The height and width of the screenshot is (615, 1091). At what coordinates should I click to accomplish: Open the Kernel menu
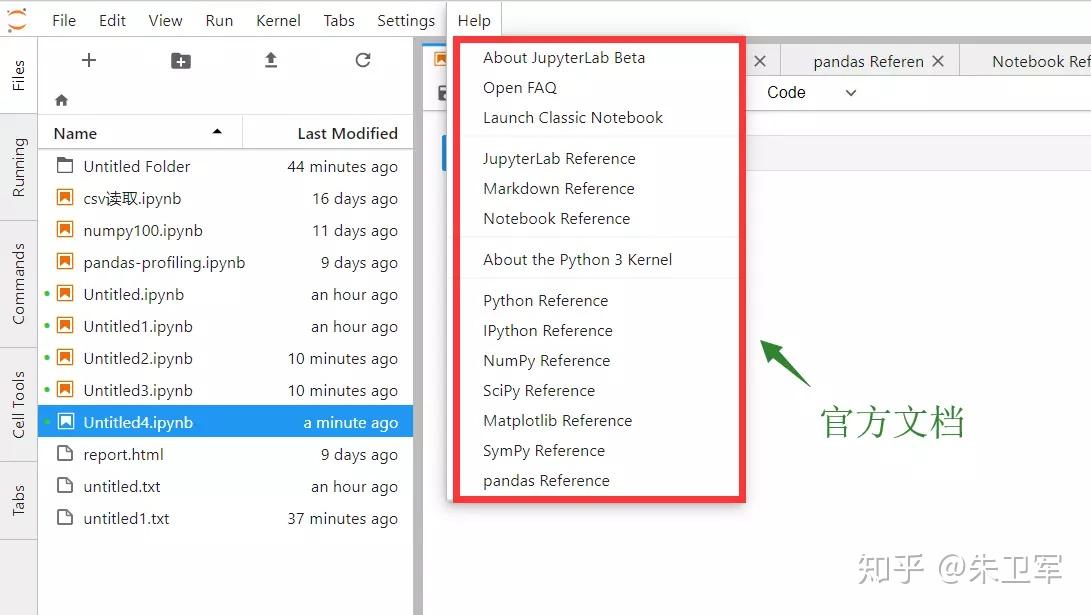[278, 21]
